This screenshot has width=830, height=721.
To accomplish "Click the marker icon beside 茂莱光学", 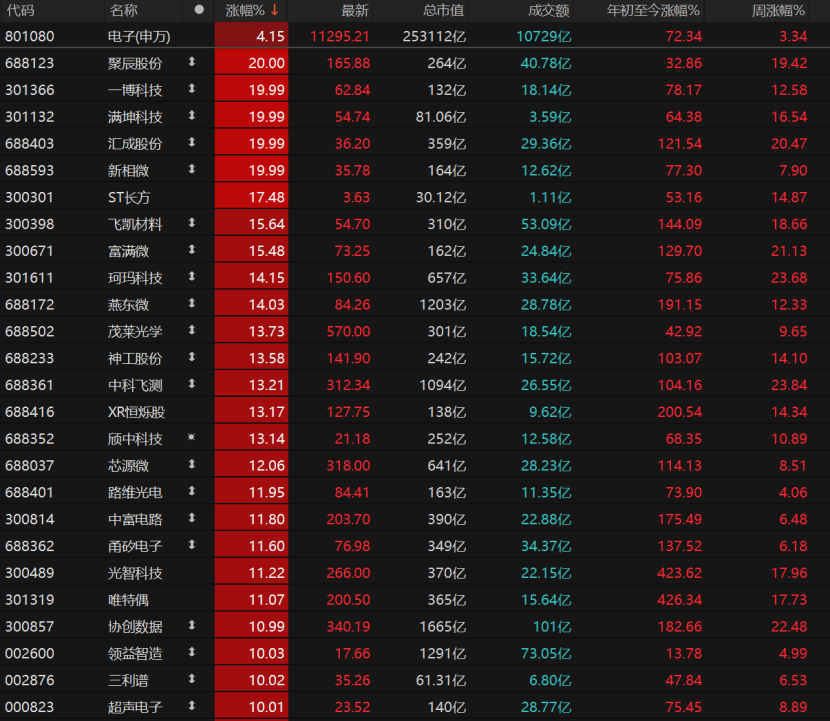I will [x=192, y=330].
